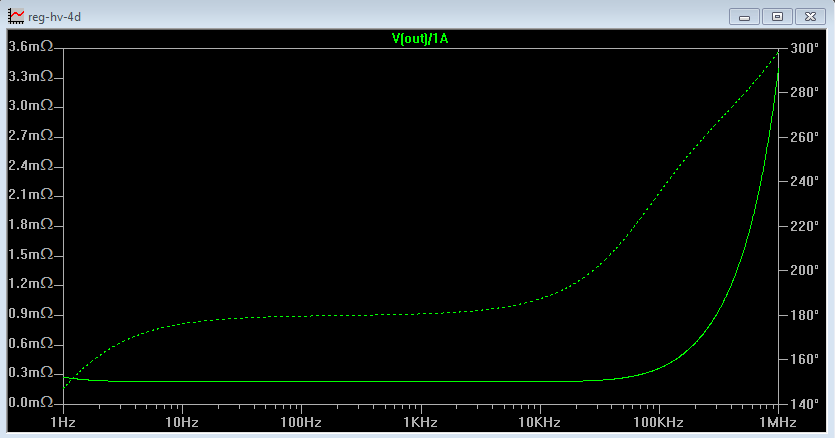The image size is (835, 438).
Task: Click the 140° phase axis label
Action: (x=805, y=404)
